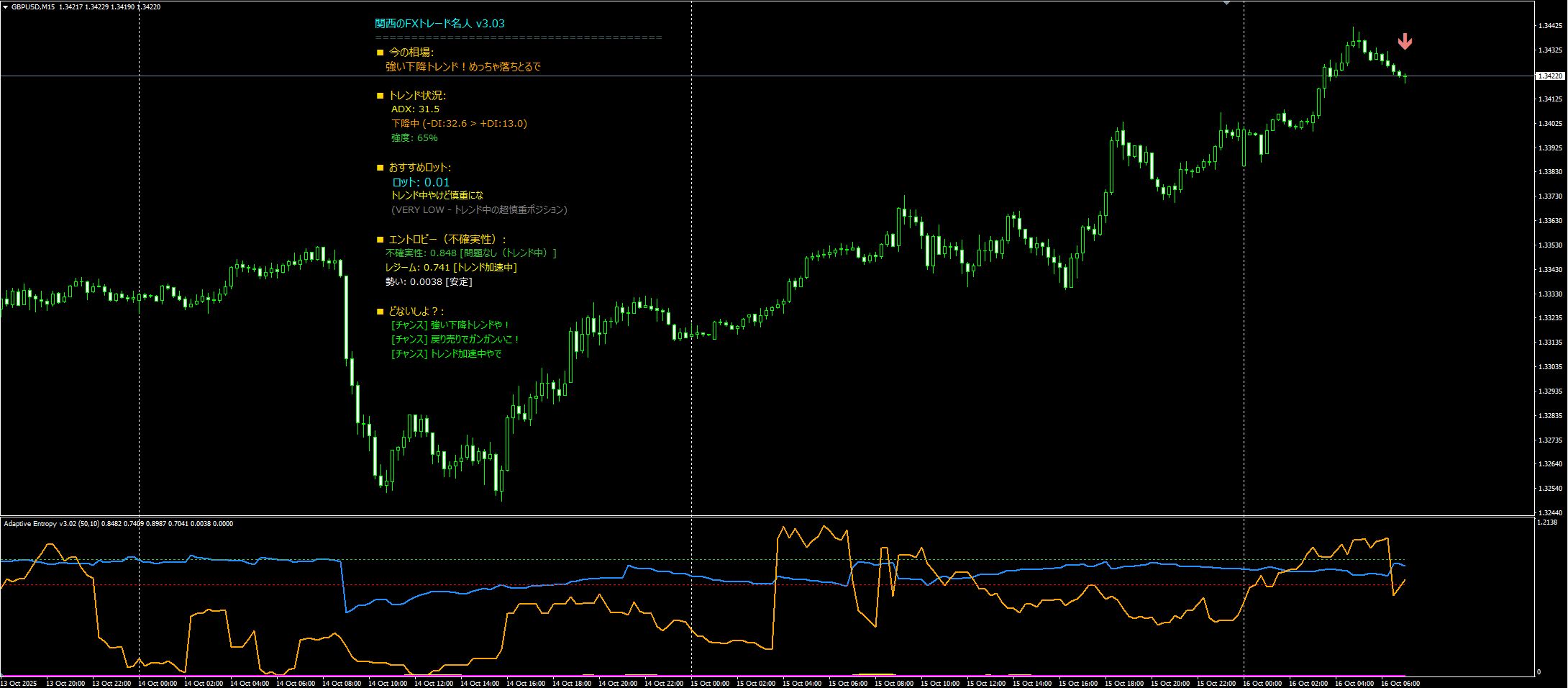Image resolution: width=1568 pixels, height=688 pixels.
Task: Click the ロット: 0.01 lot value
Action: (x=421, y=182)
